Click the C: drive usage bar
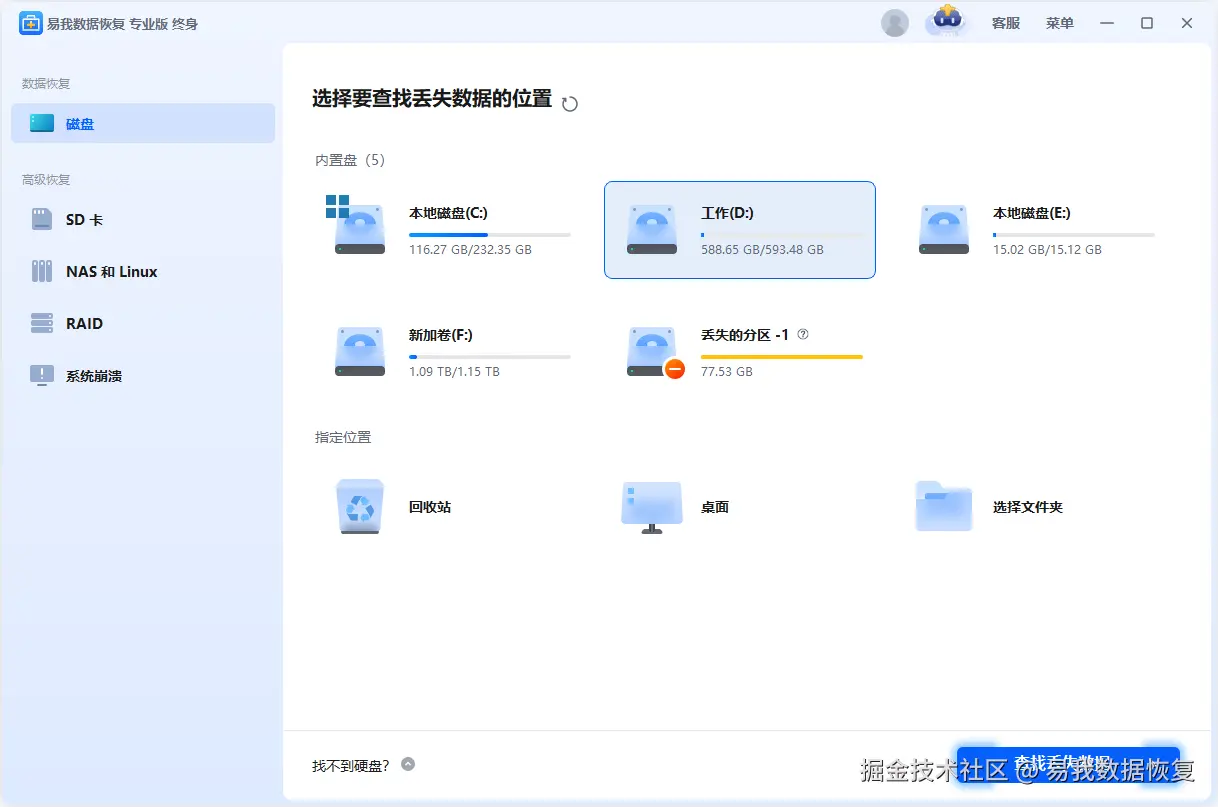1218x807 pixels. point(489,235)
